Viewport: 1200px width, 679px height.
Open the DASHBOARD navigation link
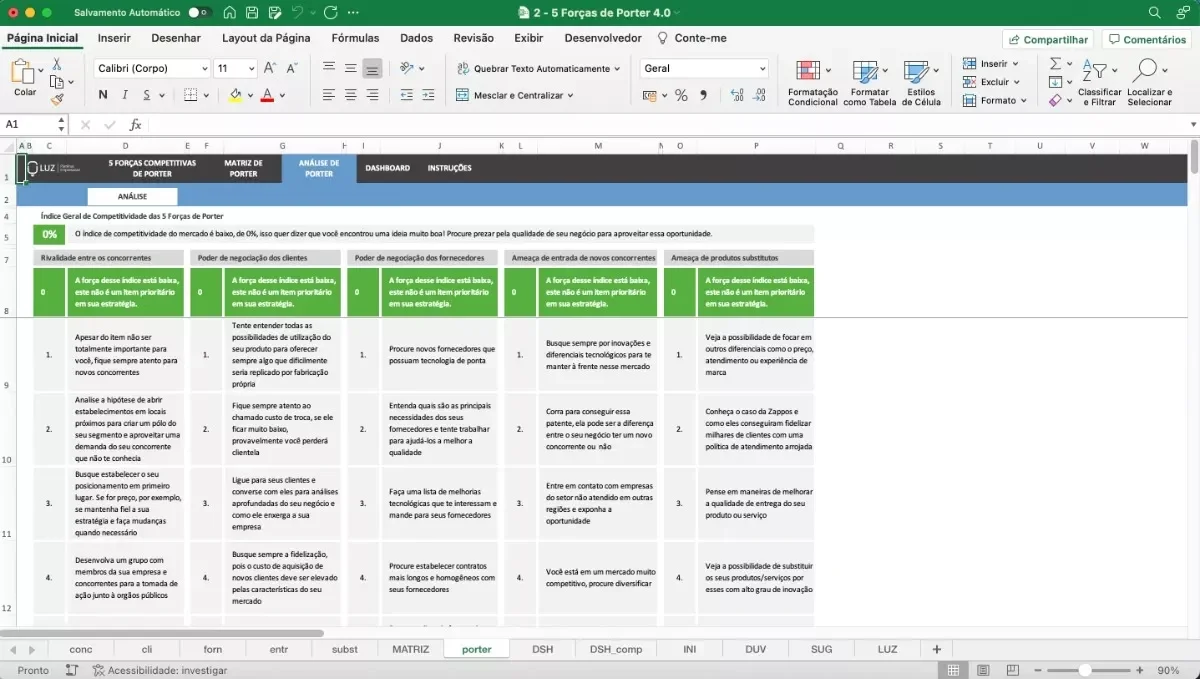387,168
